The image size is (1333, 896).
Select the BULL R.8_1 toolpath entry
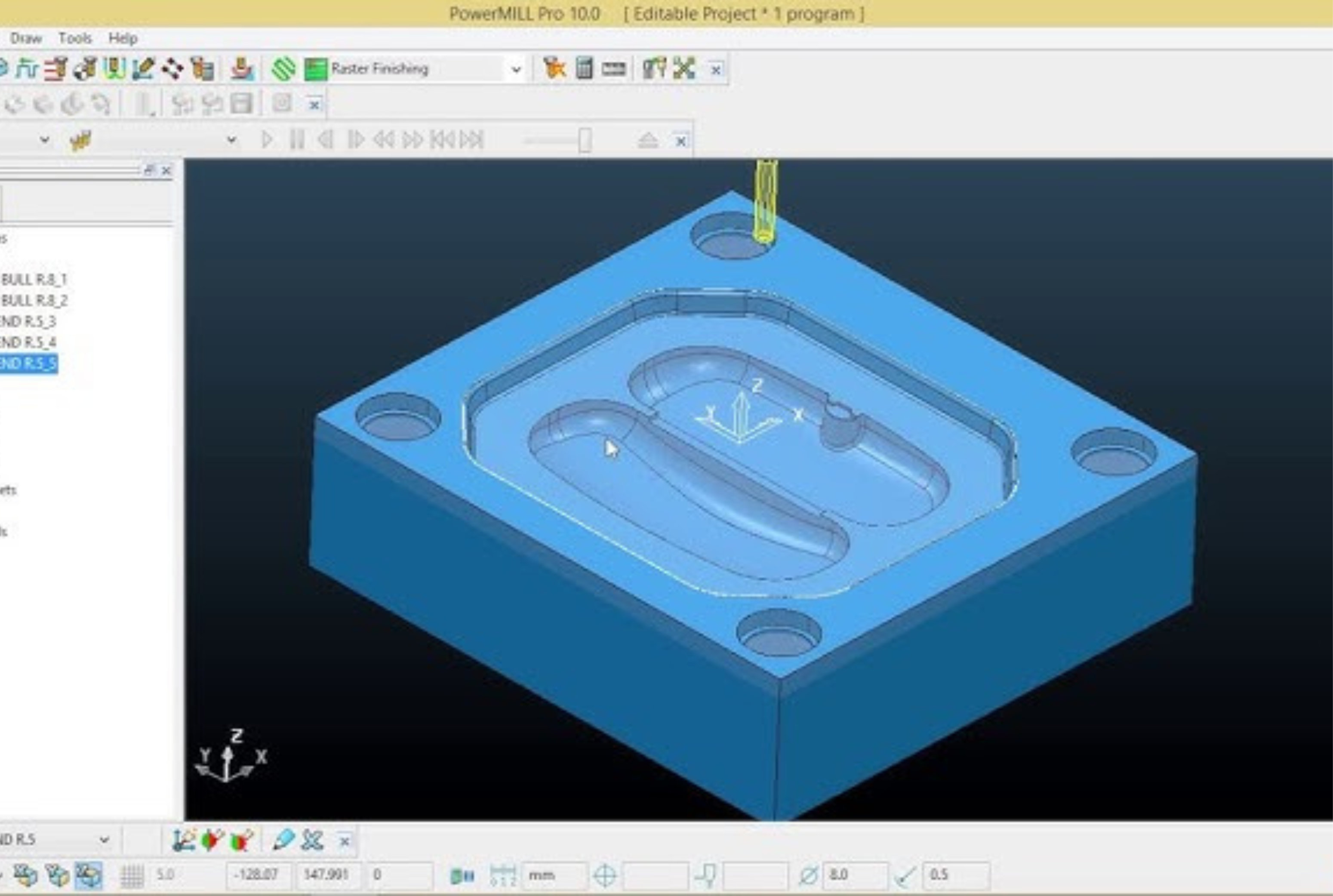pyautogui.click(x=34, y=280)
